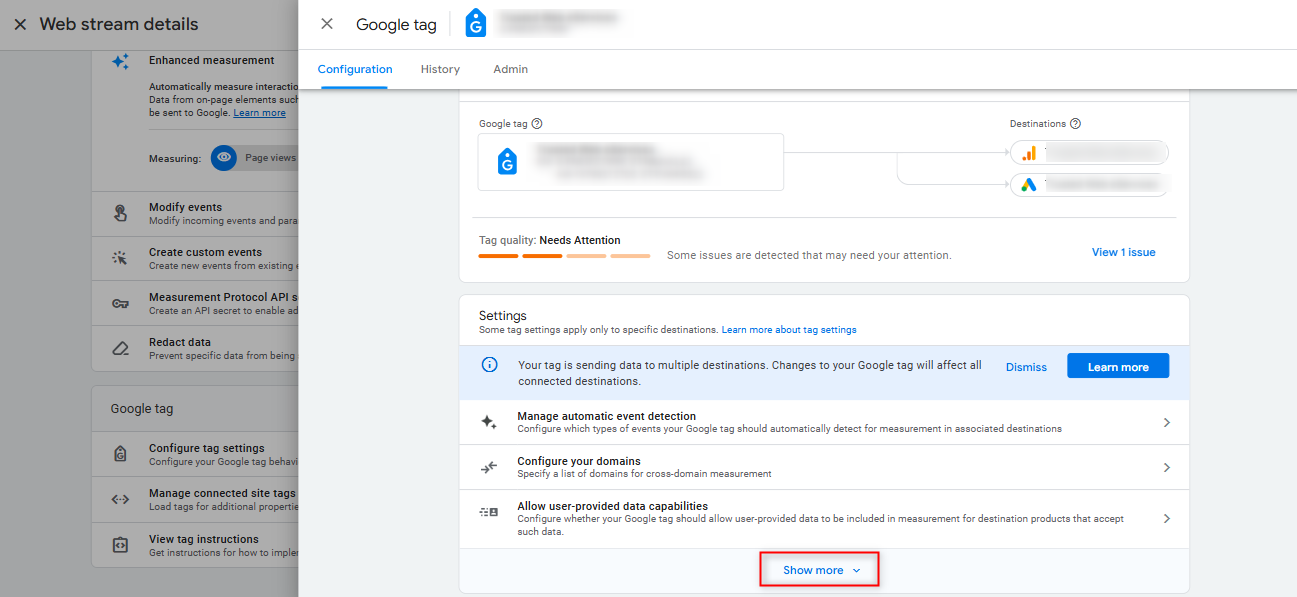The width and height of the screenshot is (1297, 597).
Task: Open Manage connected site tags row
Action: tap(195, 499)
